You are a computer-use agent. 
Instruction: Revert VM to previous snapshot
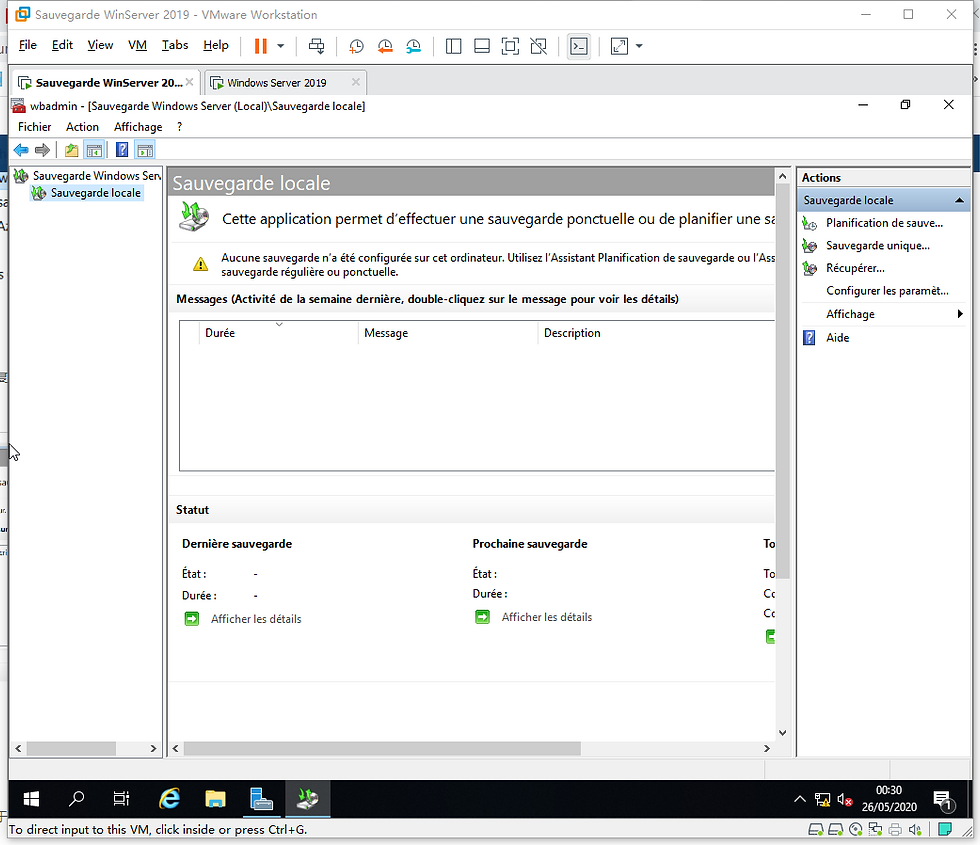(385, 46)
